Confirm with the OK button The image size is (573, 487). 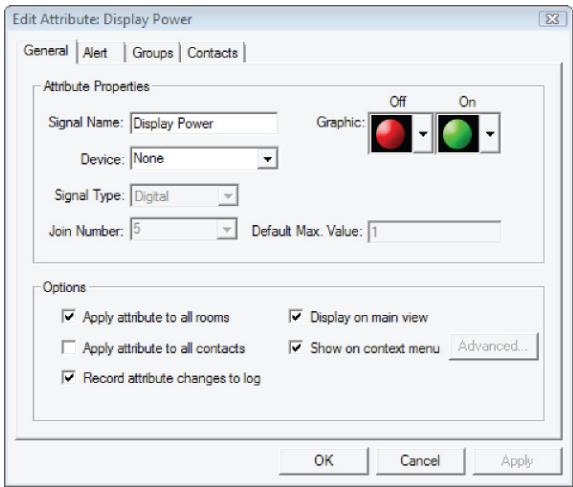(x=324, y=461)
